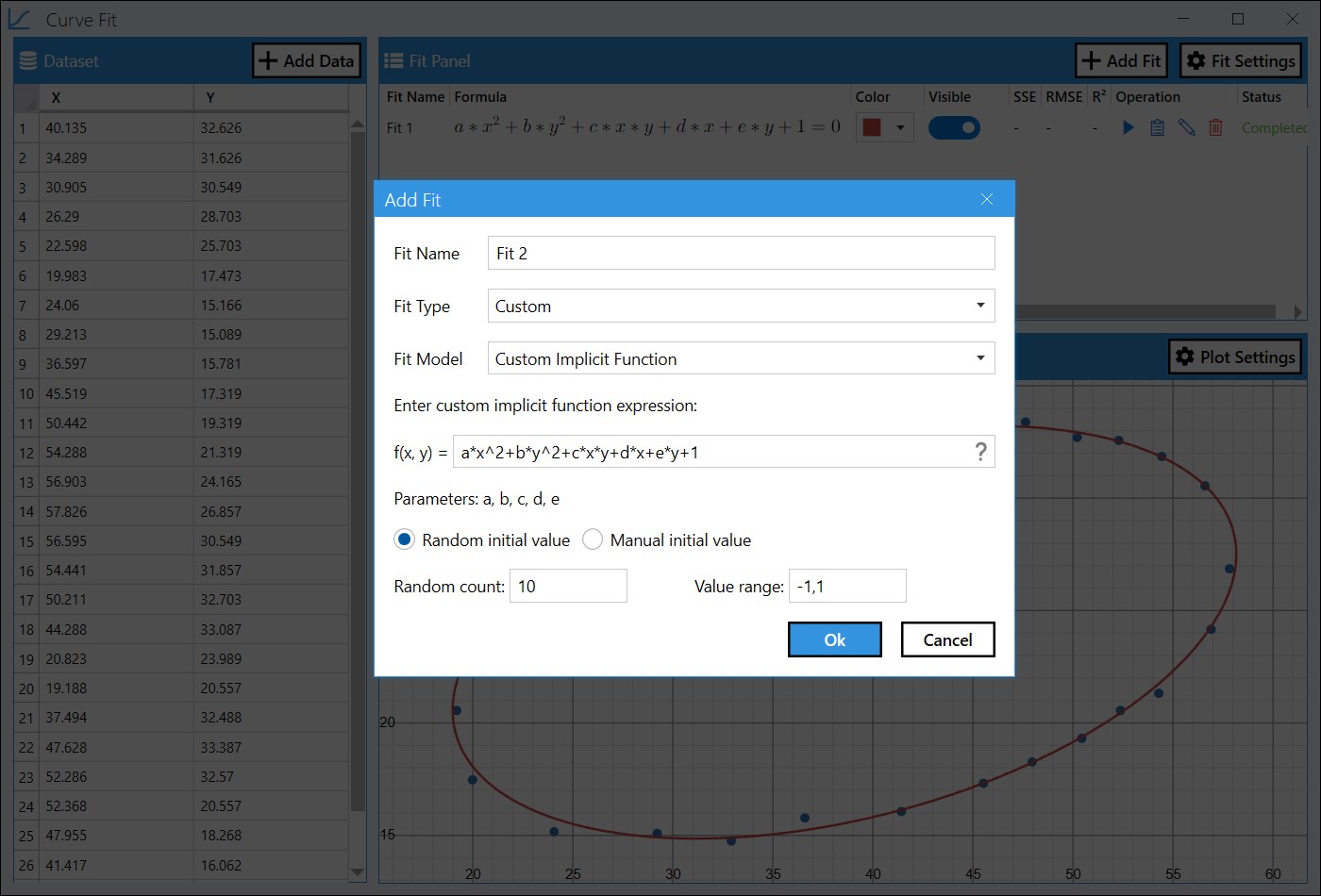Click the Fit 1 red color swatch
The width and height of the screenshot is (1321, 896).
click(872, 127)
